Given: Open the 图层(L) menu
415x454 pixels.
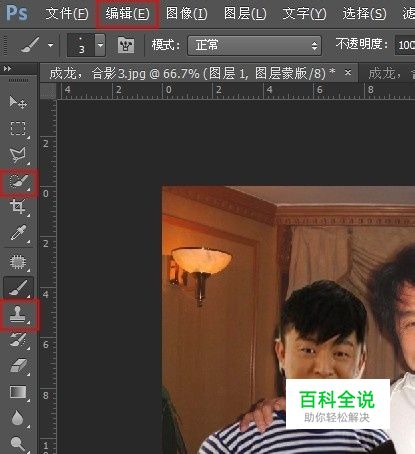Looking at the screenshot, I should (245, 14).
